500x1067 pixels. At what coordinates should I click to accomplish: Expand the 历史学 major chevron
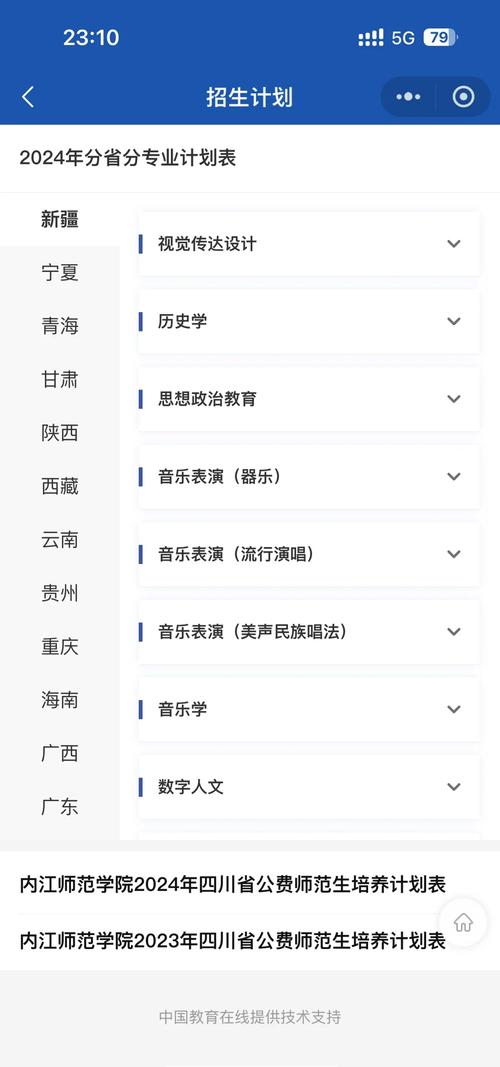tap(454, 321)
